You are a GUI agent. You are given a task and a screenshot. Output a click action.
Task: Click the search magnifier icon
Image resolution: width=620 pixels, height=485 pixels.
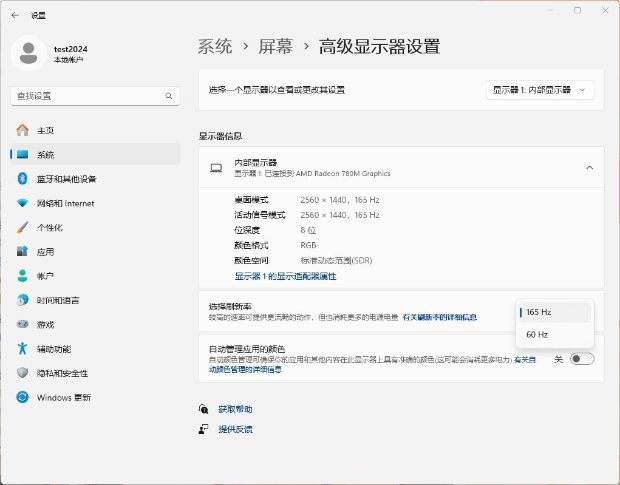pos(169,96)
